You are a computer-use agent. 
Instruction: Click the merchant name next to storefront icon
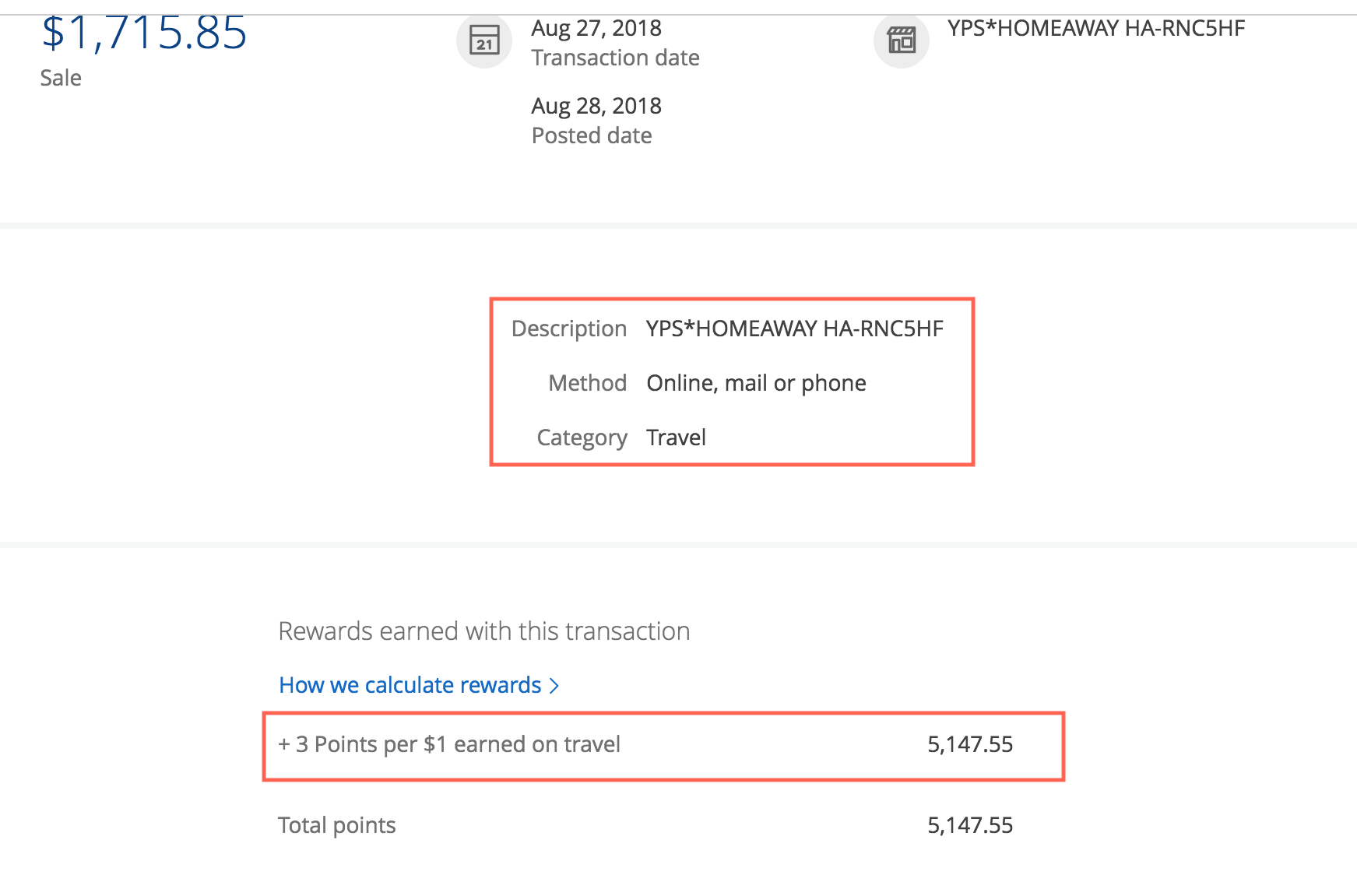[x=1096, y=29]
